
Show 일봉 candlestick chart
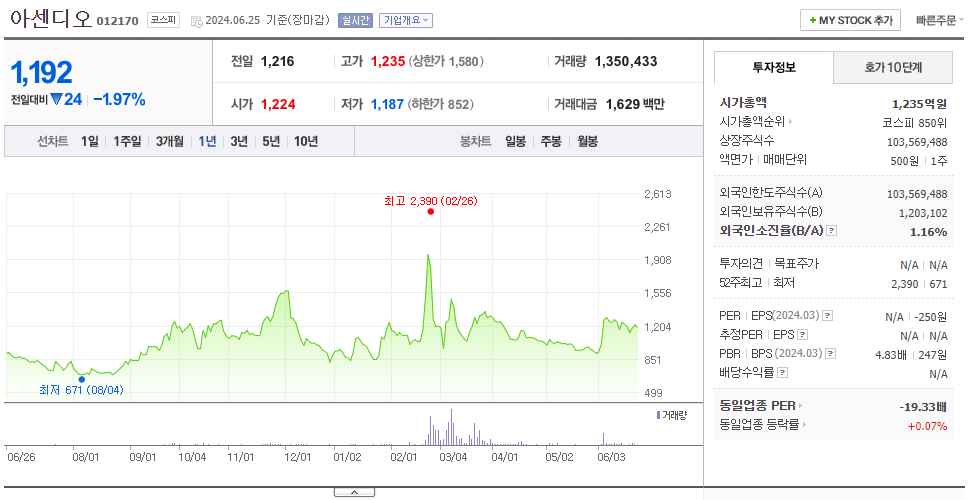[x=515, y=141]
